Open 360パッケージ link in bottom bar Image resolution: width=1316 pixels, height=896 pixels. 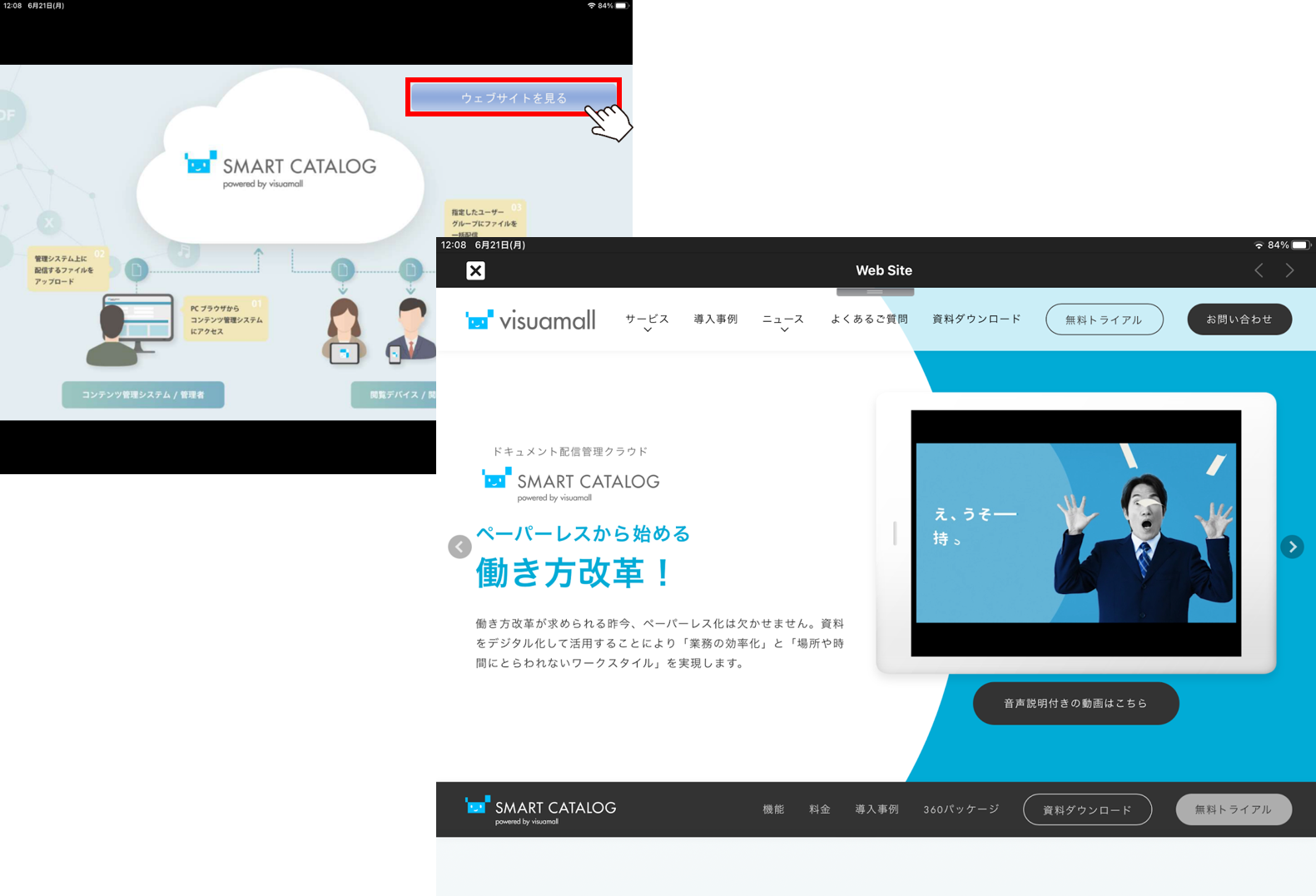961,809
